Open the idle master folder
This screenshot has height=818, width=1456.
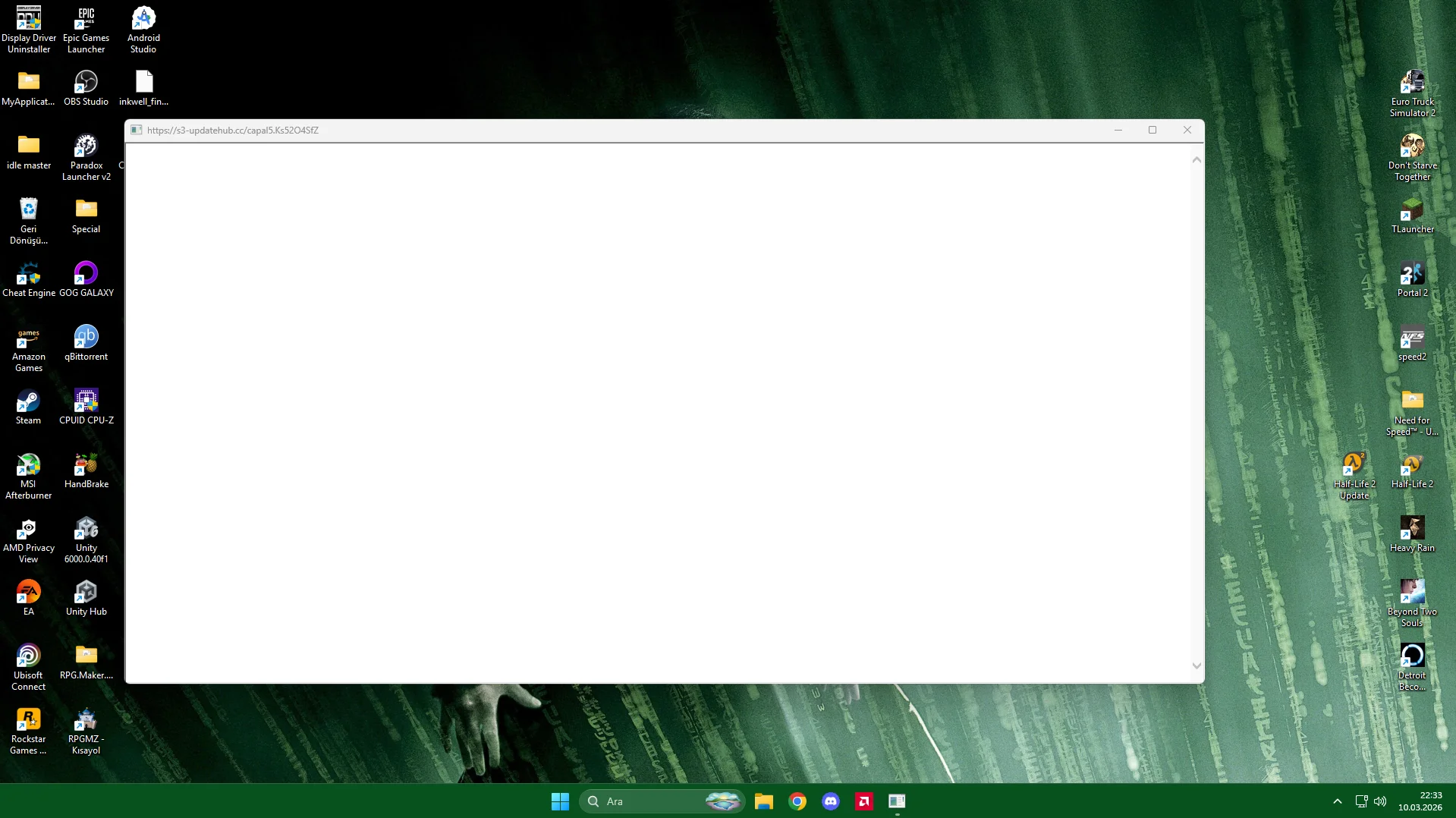point(29,152)
